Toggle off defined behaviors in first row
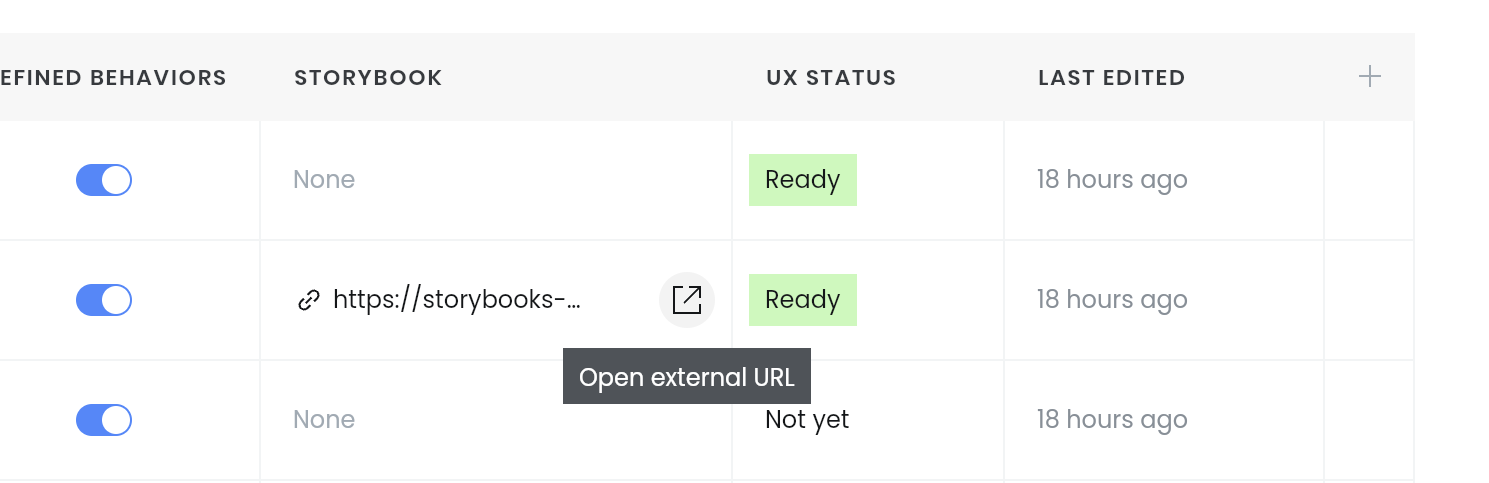This screenshot has height=483, width=1489. (x=104, y=180)
